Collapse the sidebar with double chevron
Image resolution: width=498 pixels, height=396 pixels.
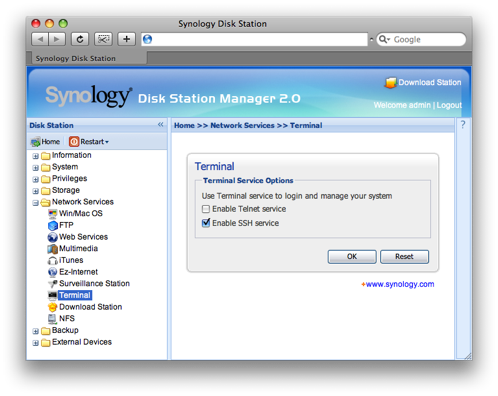[x=160, y=125]
